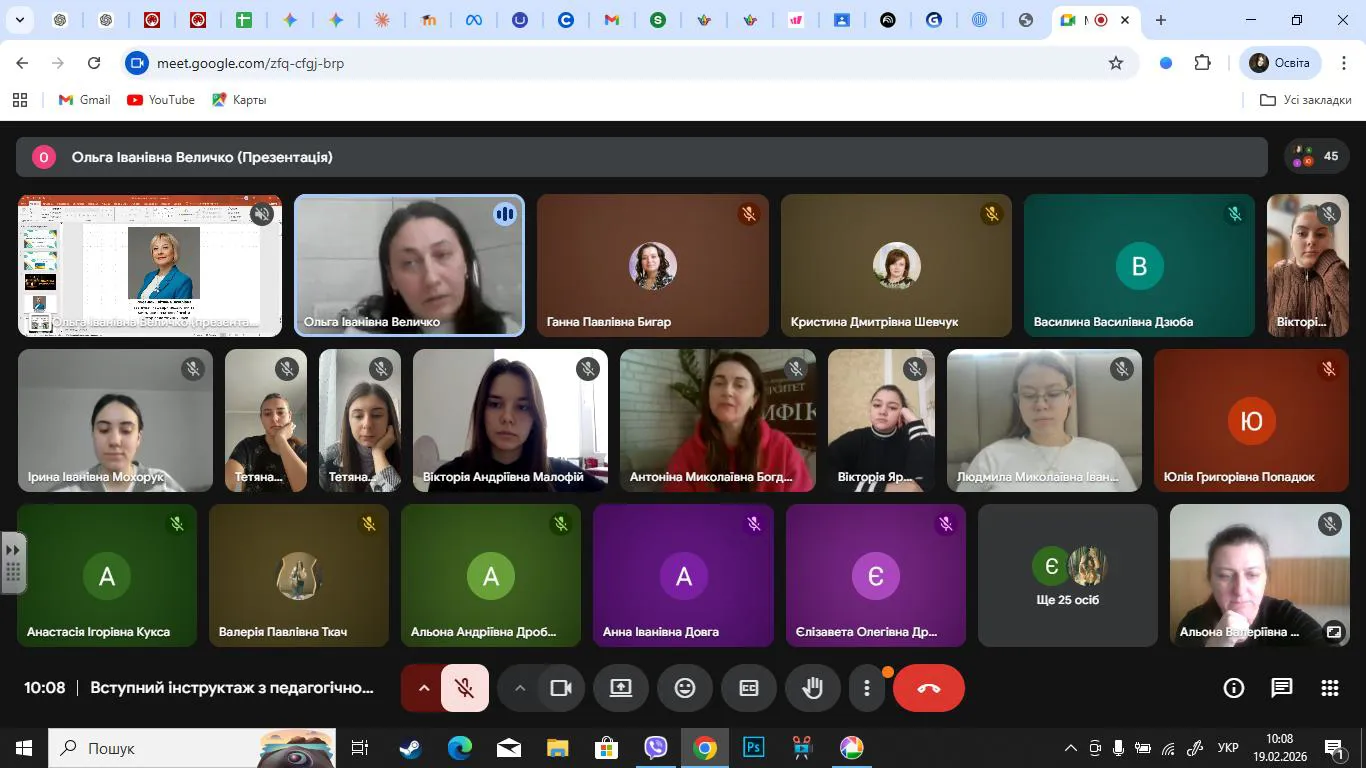This screenshot has height=768, width=1366.
Task: Open more options three-dot menu
Action: click(x=866, y=688)
